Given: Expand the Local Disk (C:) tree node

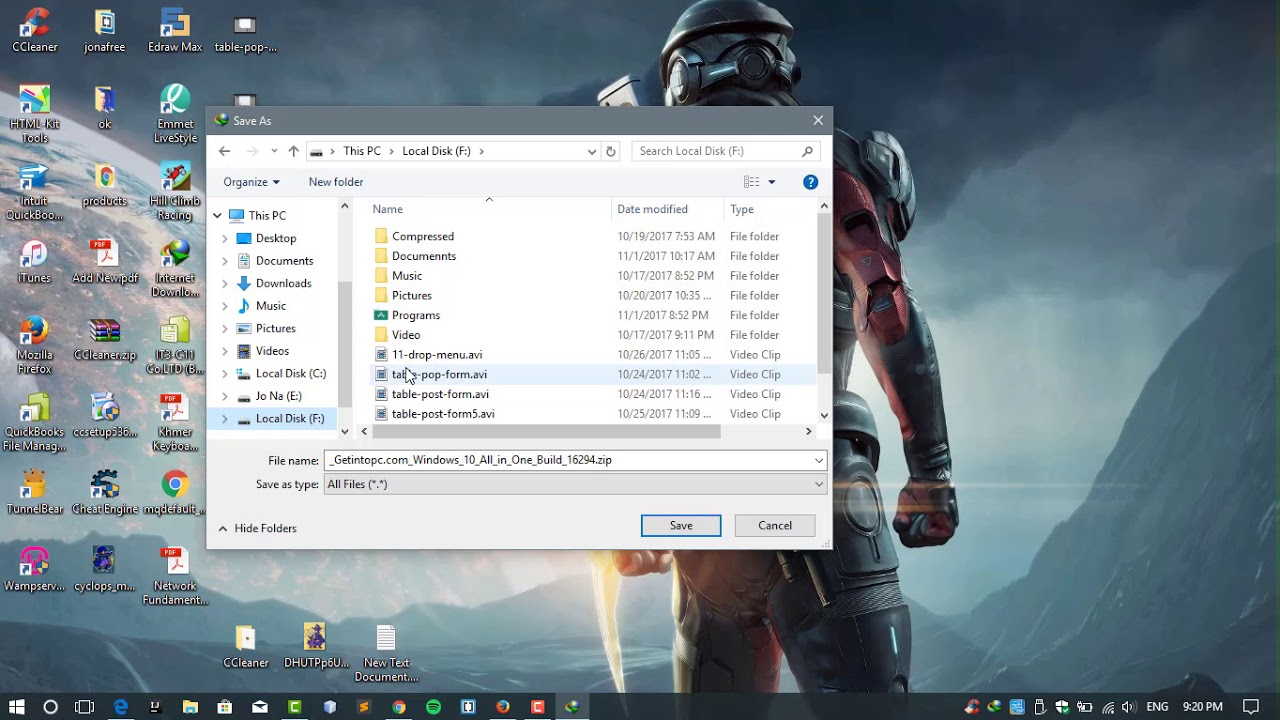Looking at the screenshot, I should 225,373.
